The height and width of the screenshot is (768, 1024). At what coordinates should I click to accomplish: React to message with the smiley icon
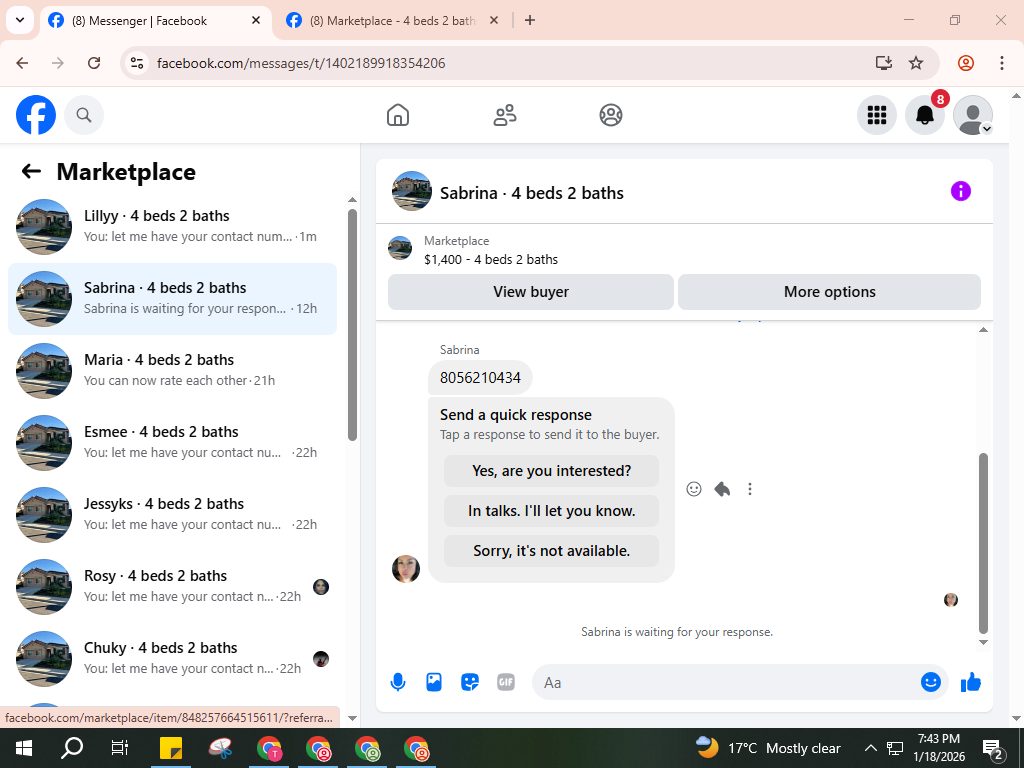694,489
